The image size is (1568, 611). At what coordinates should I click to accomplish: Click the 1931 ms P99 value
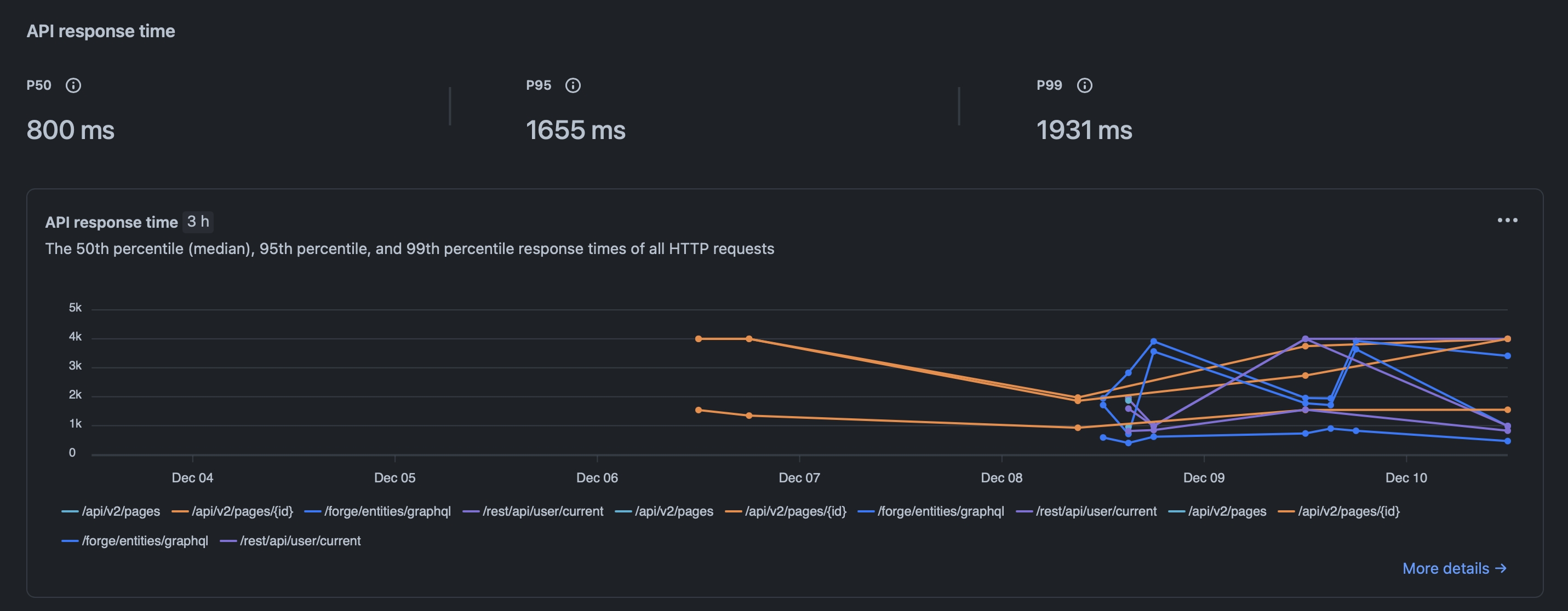(x=1084, y=130)
